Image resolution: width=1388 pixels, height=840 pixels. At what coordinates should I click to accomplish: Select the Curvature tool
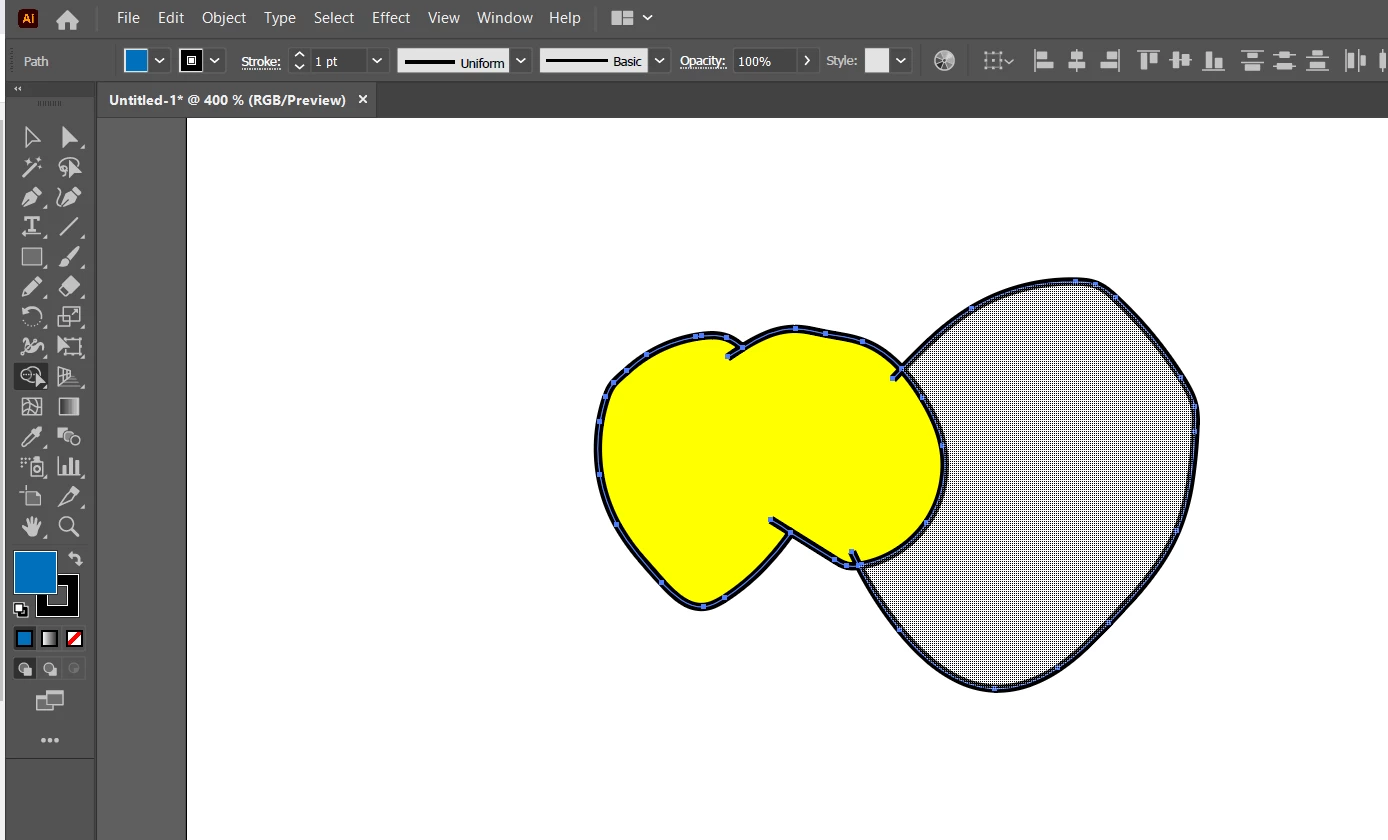click(69, 197)
